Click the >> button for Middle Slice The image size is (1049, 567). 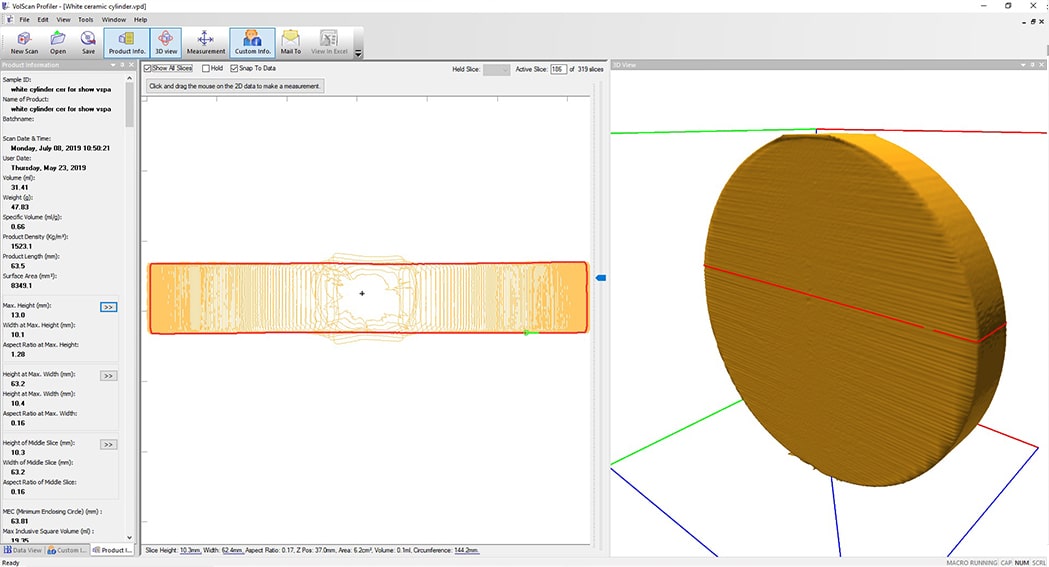[109, 444]
